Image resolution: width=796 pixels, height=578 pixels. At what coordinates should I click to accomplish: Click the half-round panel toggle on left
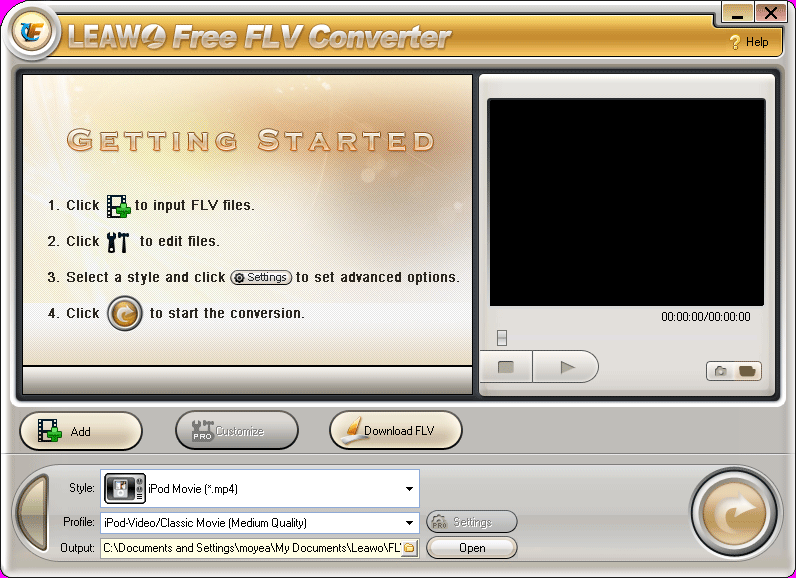coord(33,513)
